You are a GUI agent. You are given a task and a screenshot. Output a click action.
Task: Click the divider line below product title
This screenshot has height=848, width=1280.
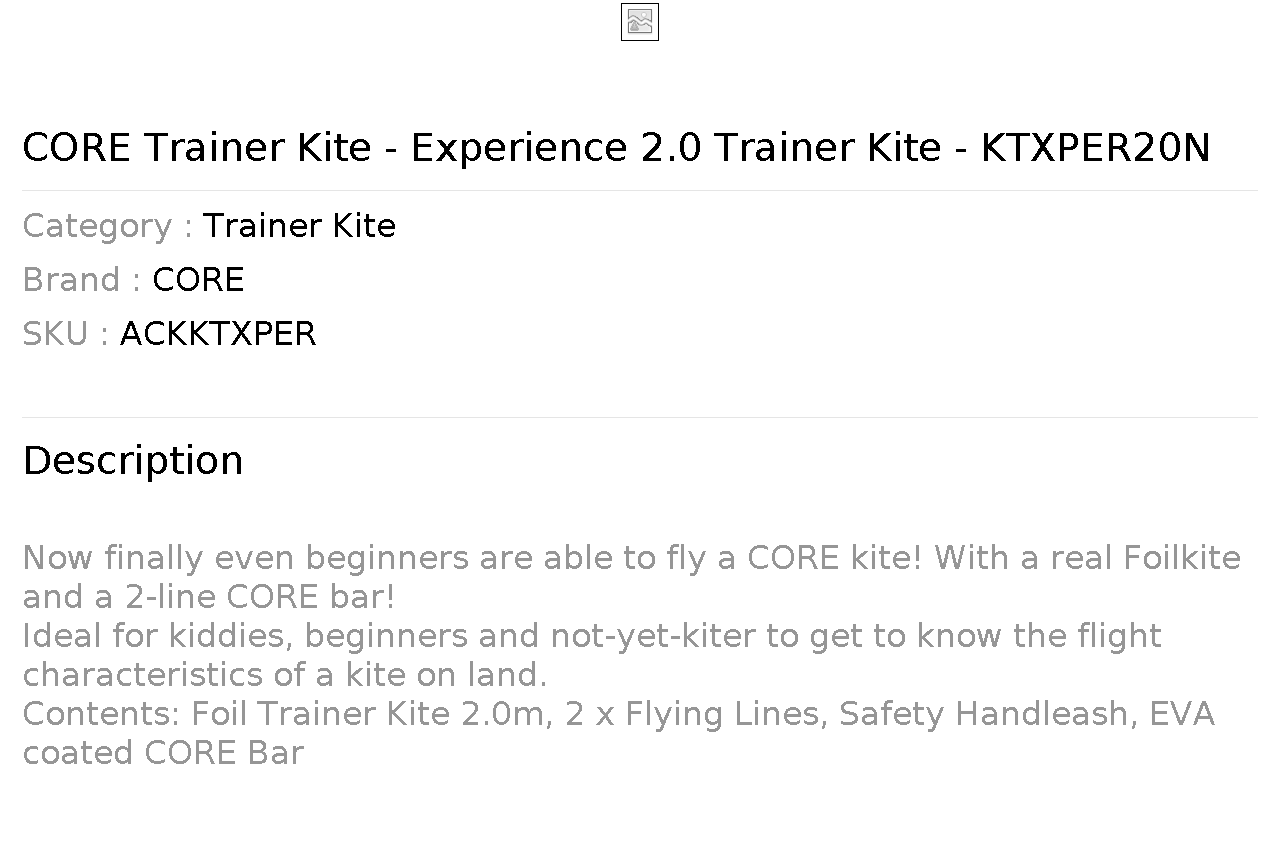[640, 190]
